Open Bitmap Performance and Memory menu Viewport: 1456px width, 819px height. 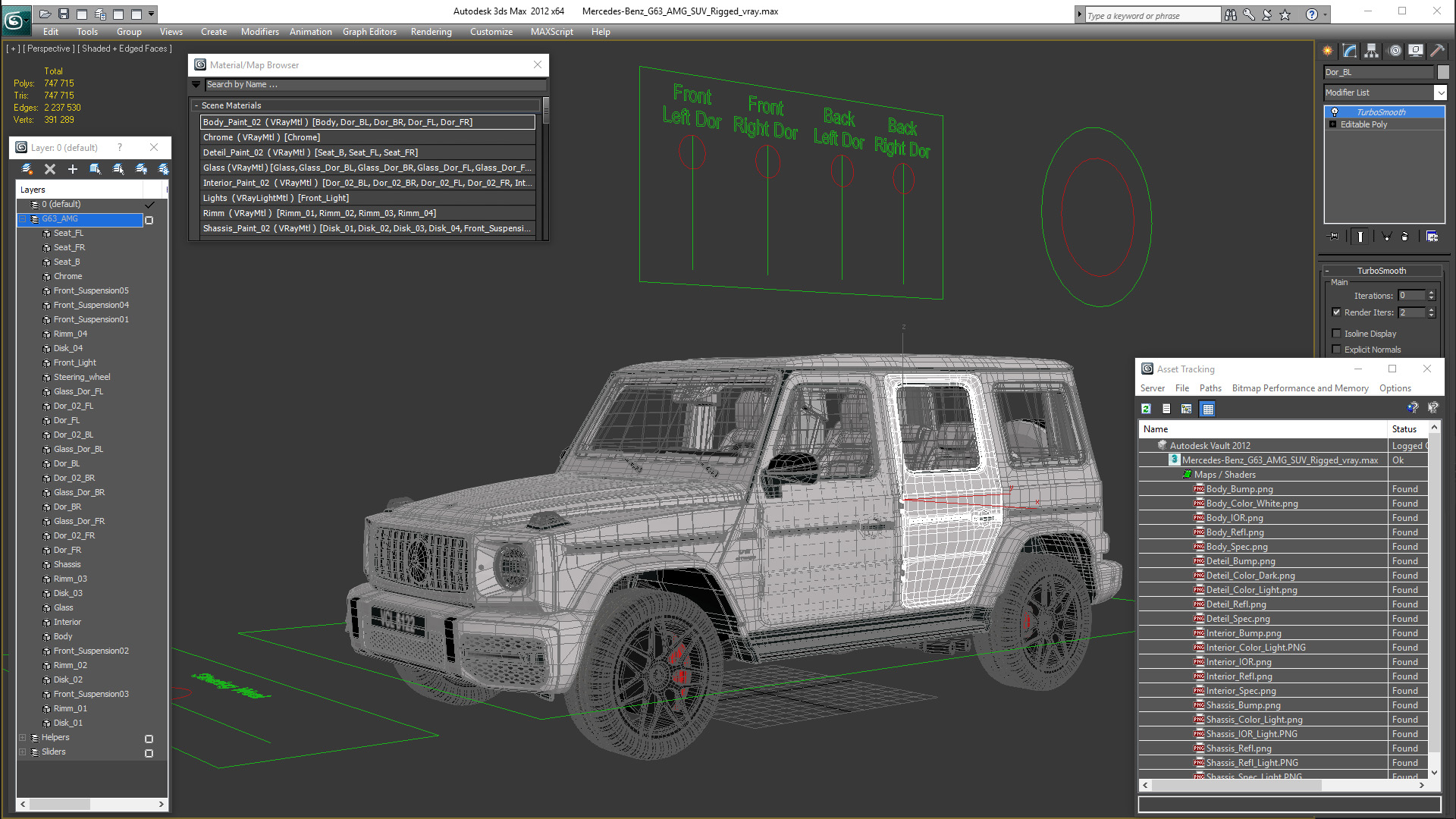click(x=1300, y=388)
